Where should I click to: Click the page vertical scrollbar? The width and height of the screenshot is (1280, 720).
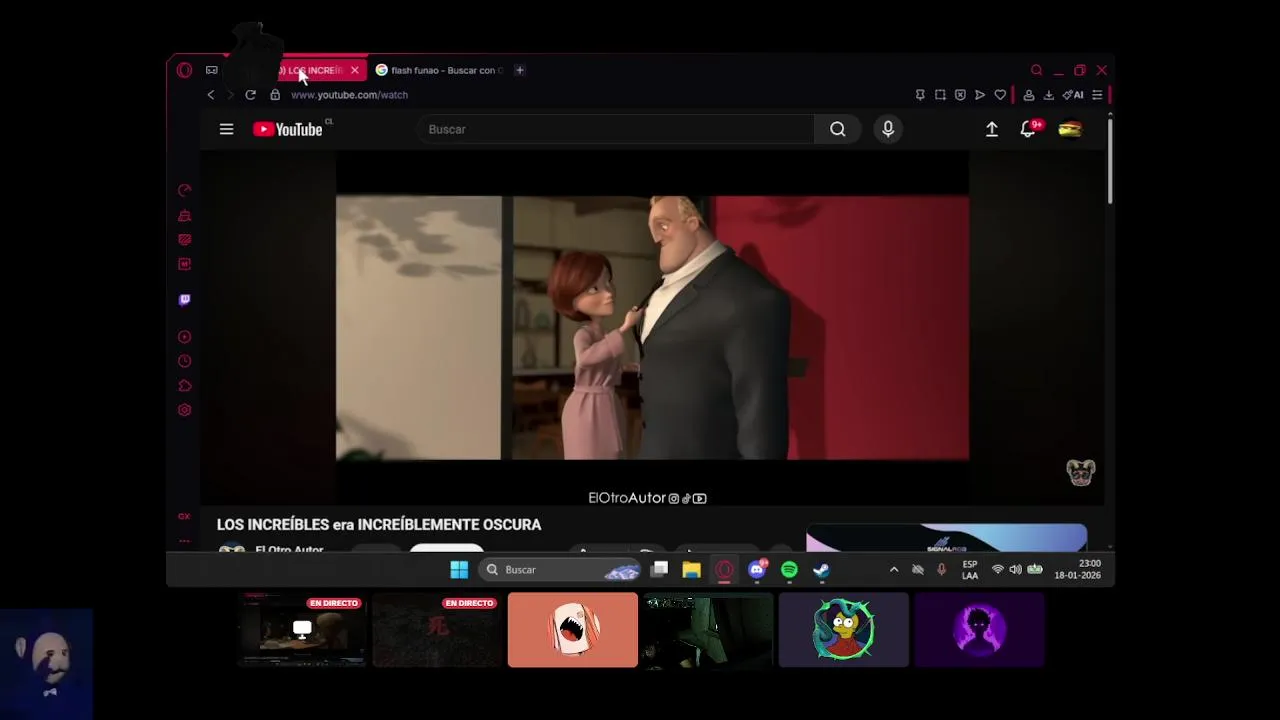click(1110, 160)
